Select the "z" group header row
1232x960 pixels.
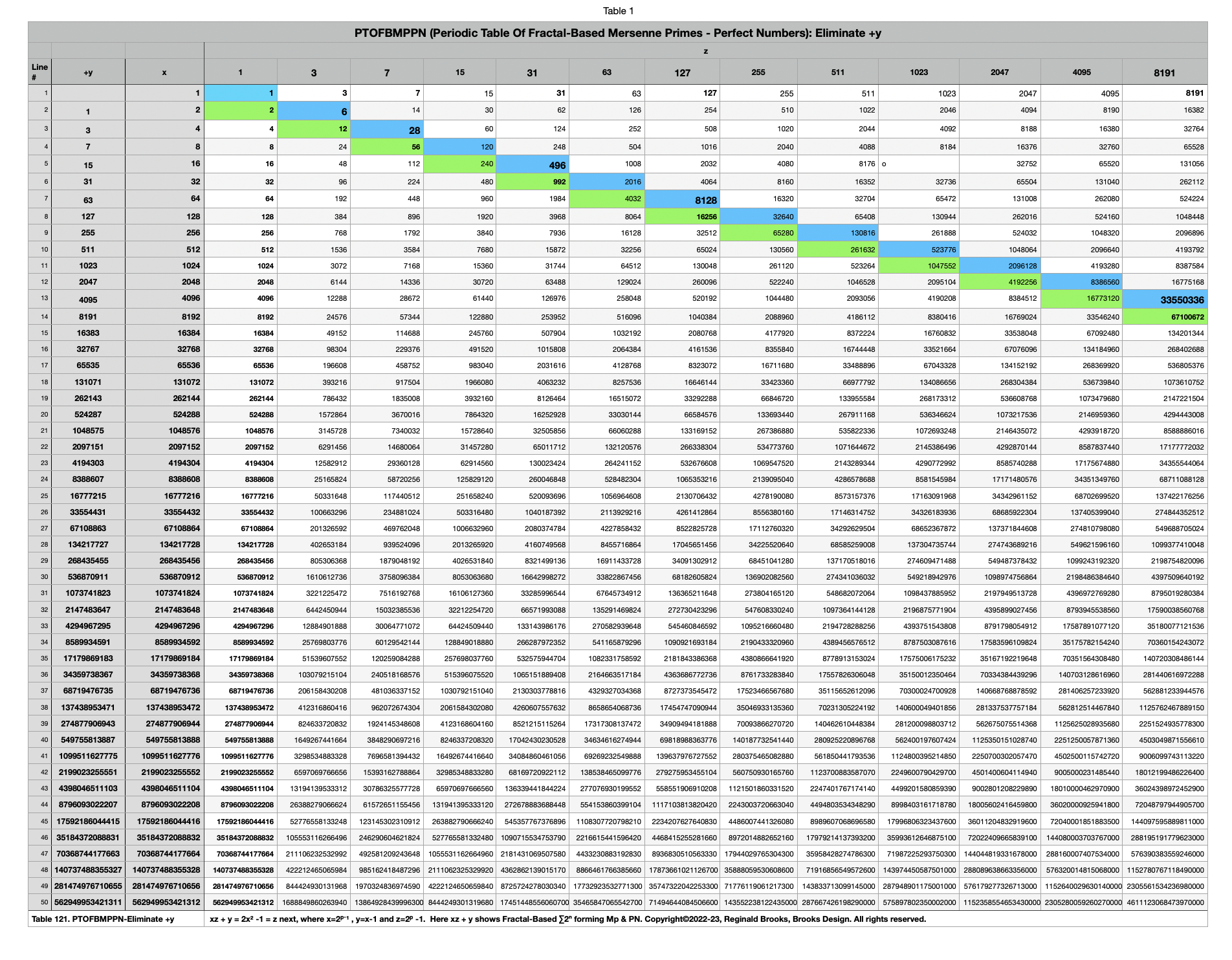coord(705,51)
